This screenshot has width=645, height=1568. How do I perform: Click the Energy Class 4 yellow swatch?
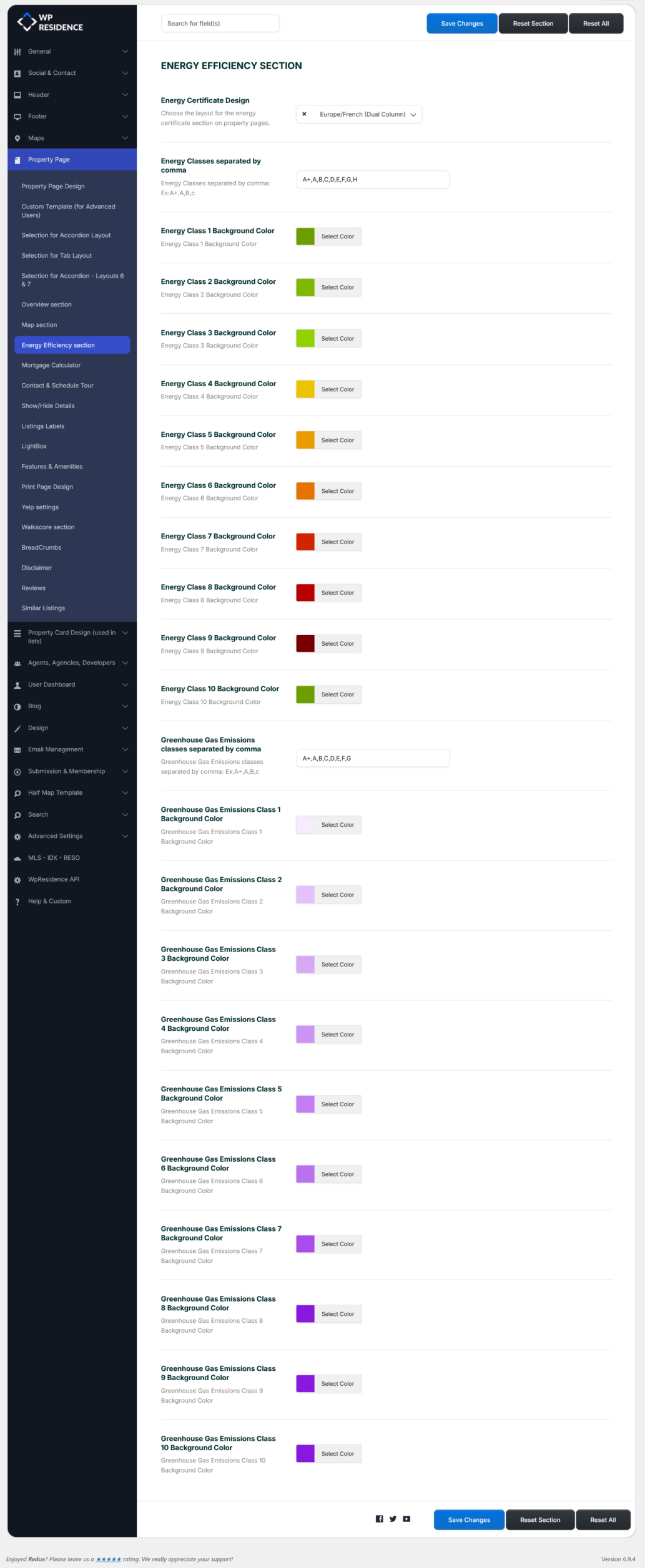(305, 389)
